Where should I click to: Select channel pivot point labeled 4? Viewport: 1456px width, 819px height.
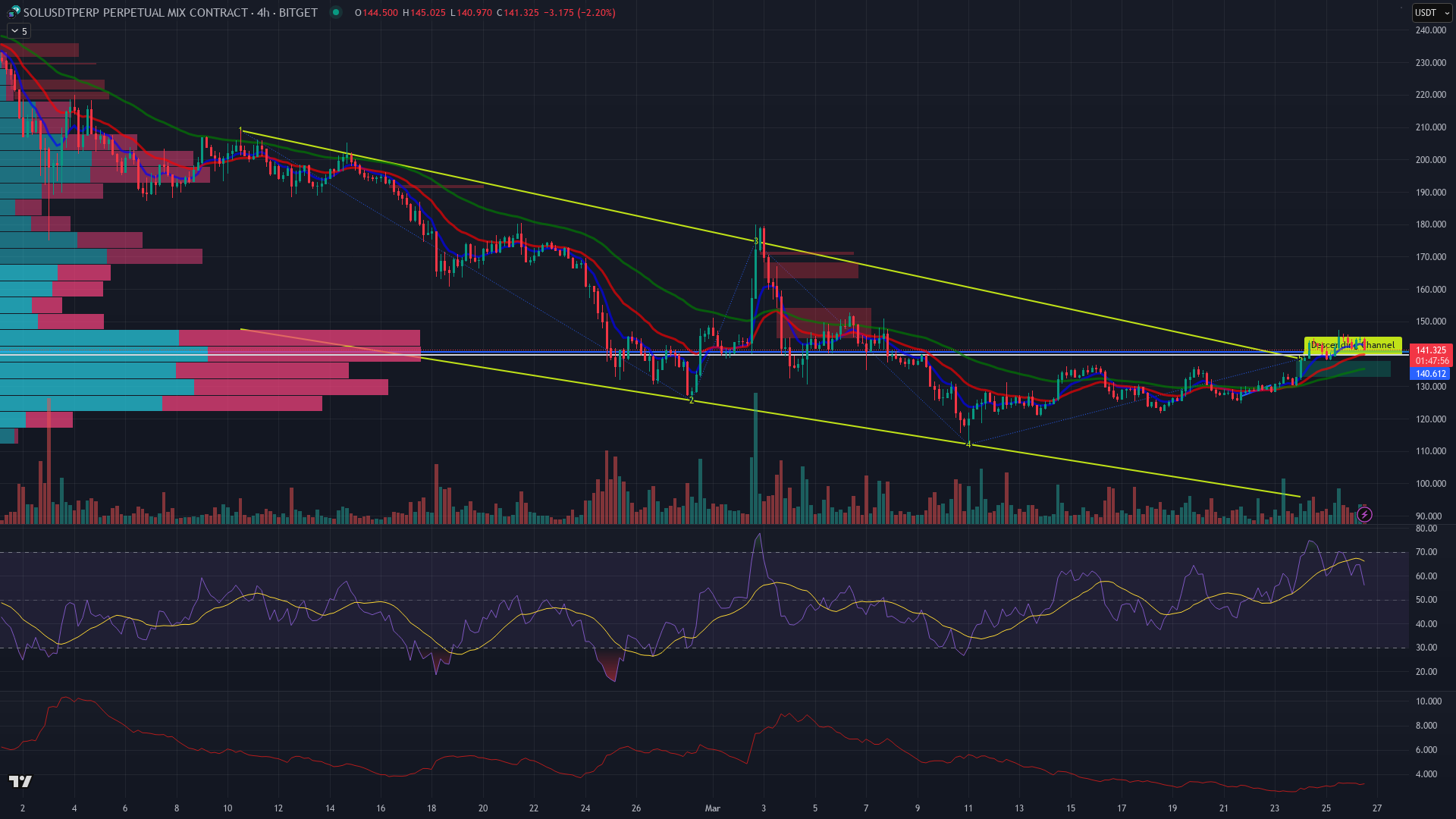(x=968, y=444)
